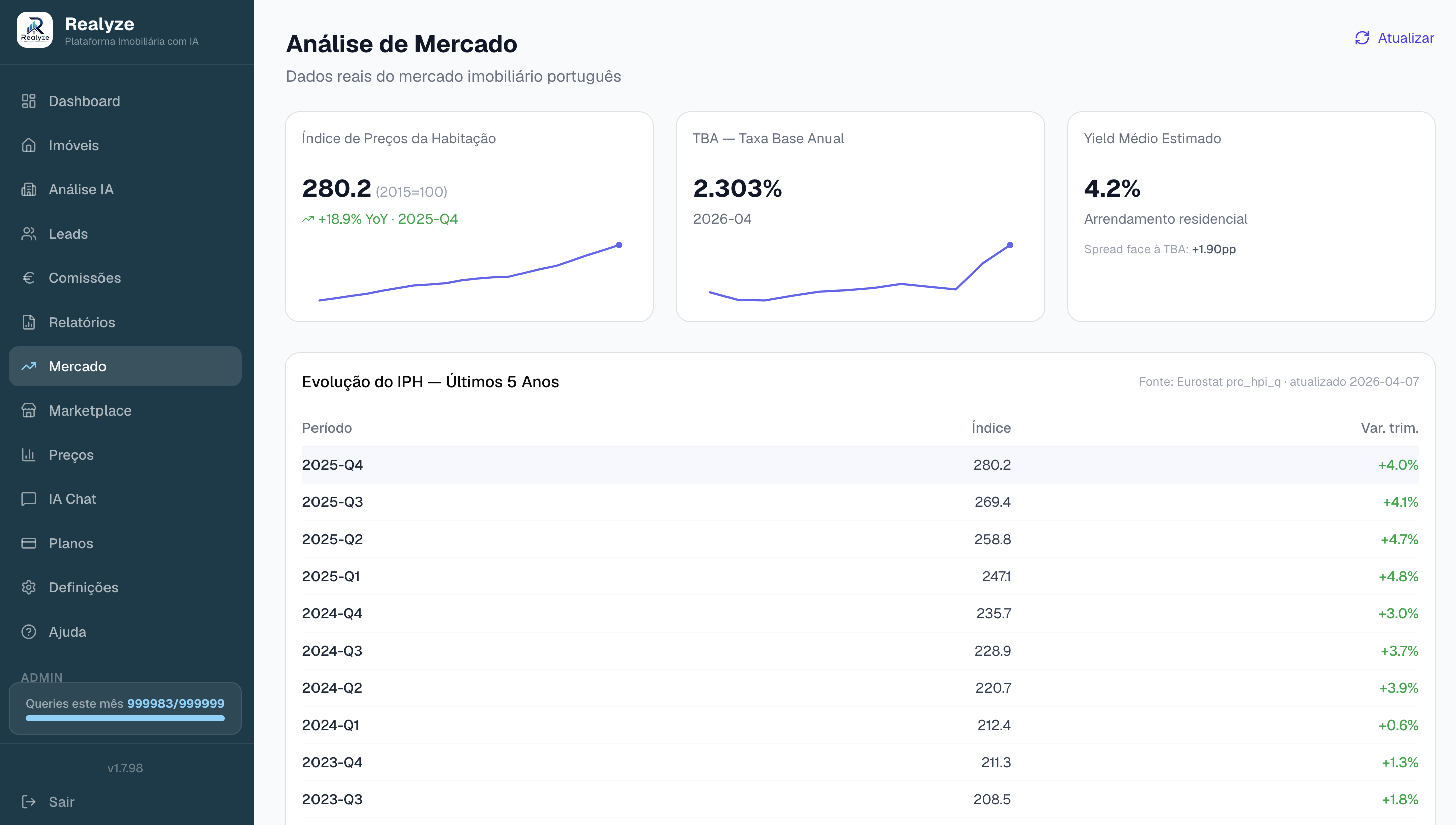Viewport: 1456px width, 825px height.
Task: Click the Sair logout arrow icon
Action: click(28, 801)
